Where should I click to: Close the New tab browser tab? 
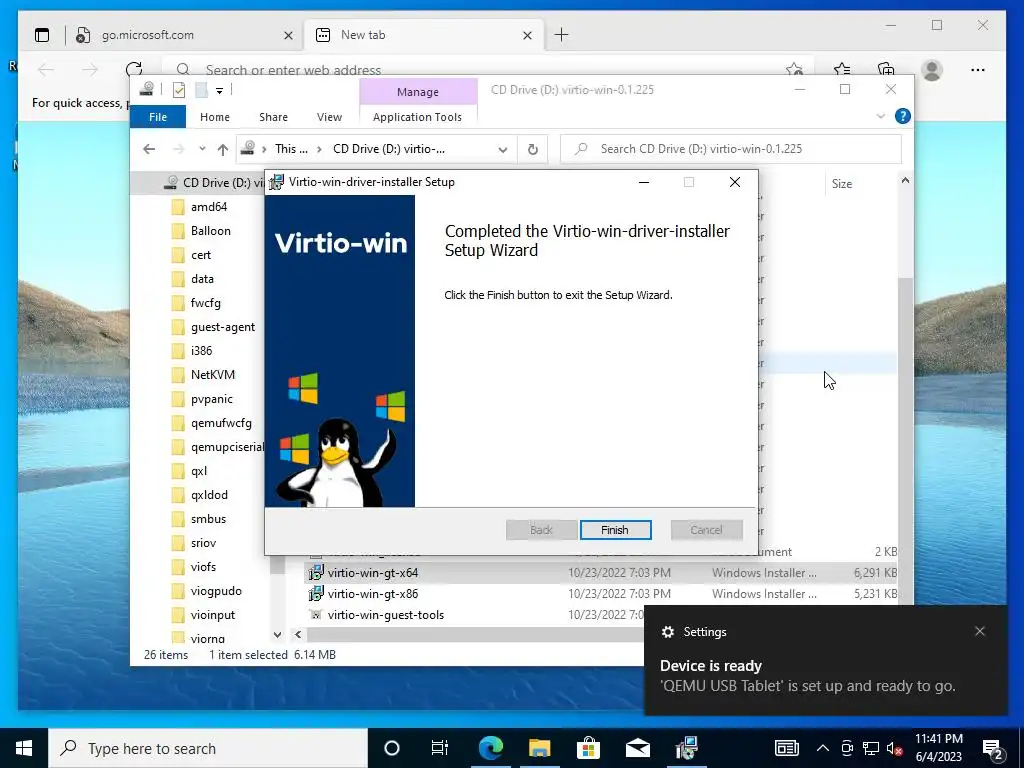(x=528, y=35)
